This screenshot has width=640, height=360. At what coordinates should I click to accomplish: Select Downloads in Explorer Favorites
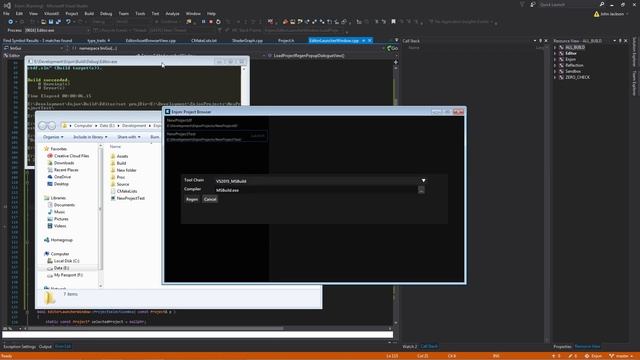click(64, 163)
